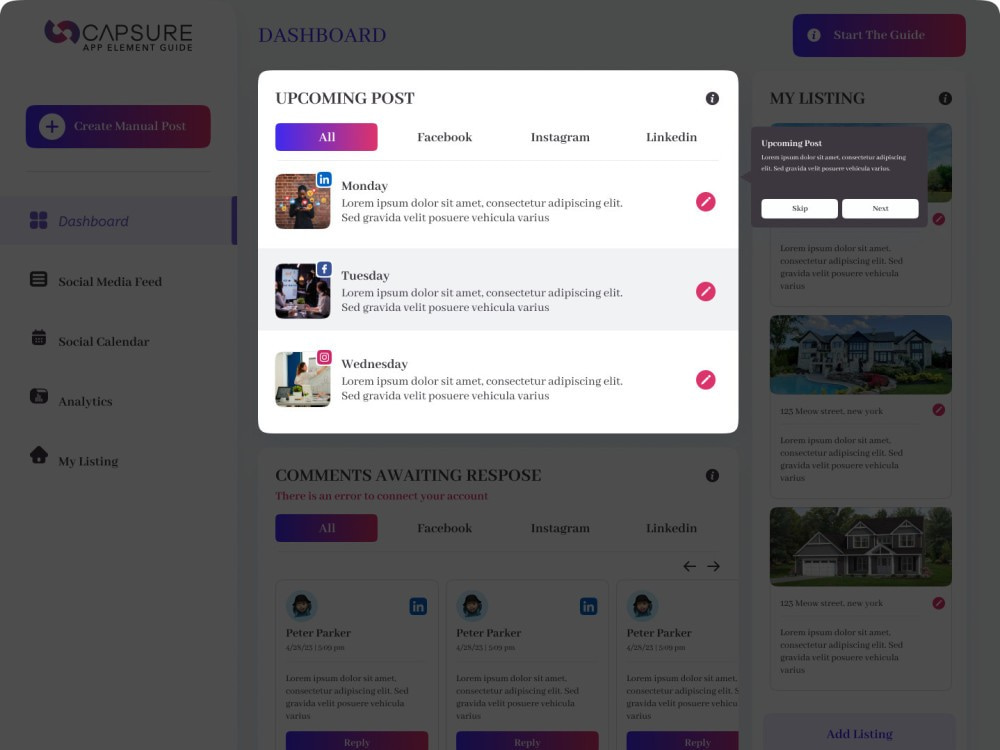Click Create Manual Post button

pos(118,126)
